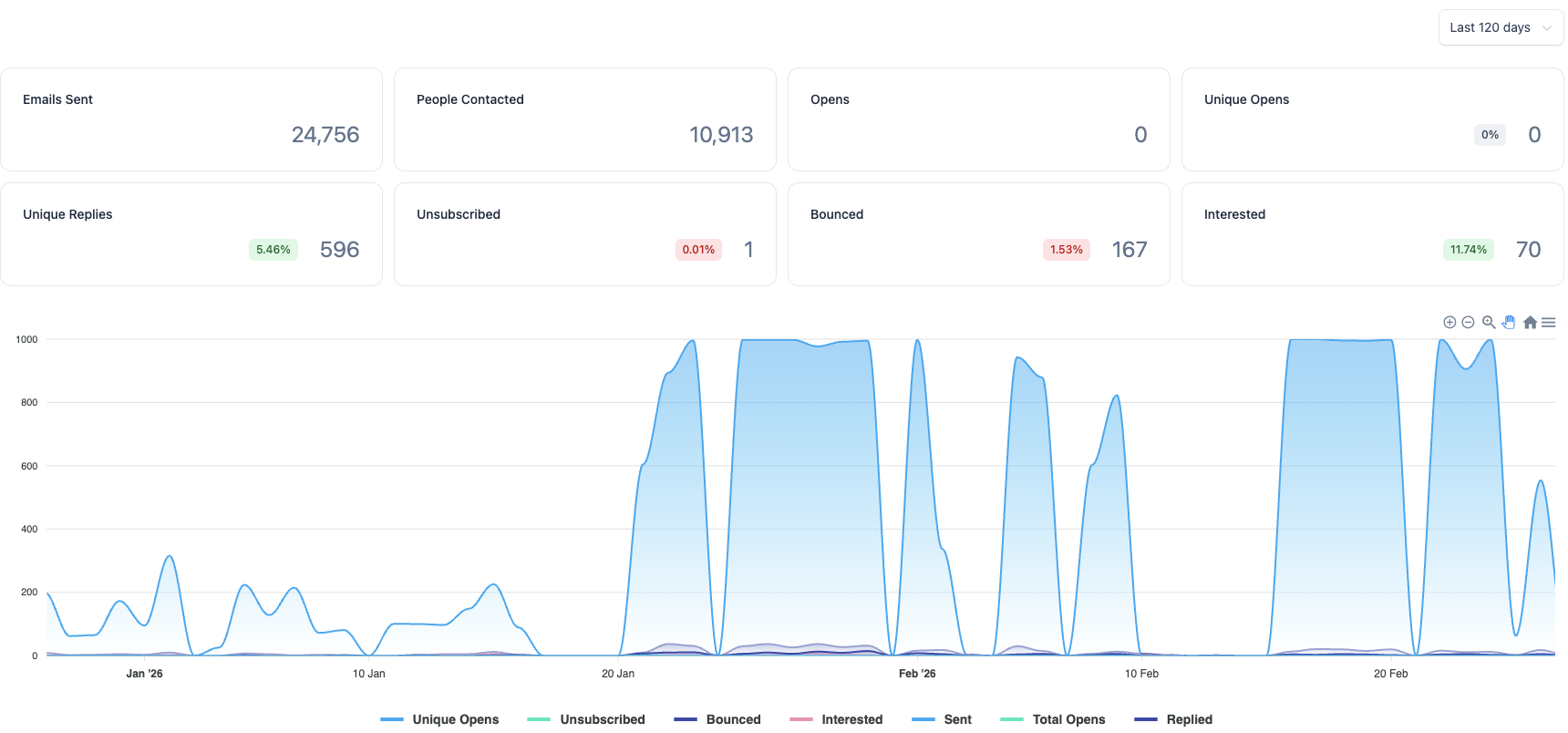Click the Jan '26 axis label

point(144,674)
